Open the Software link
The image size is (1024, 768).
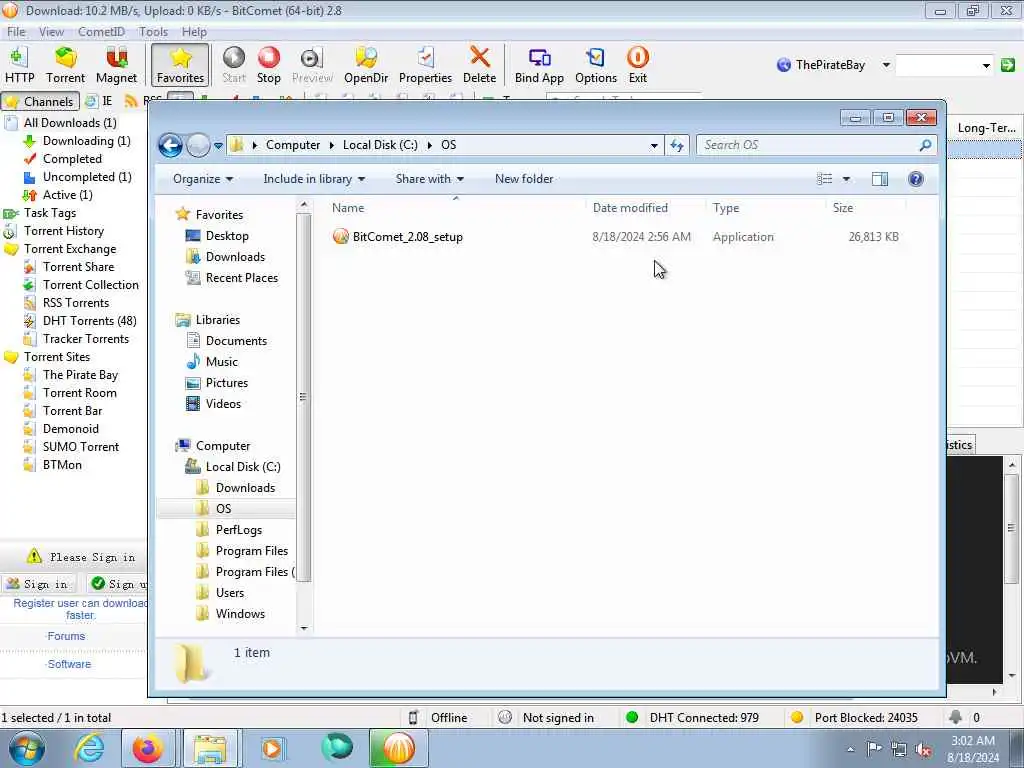click(69, 664)
